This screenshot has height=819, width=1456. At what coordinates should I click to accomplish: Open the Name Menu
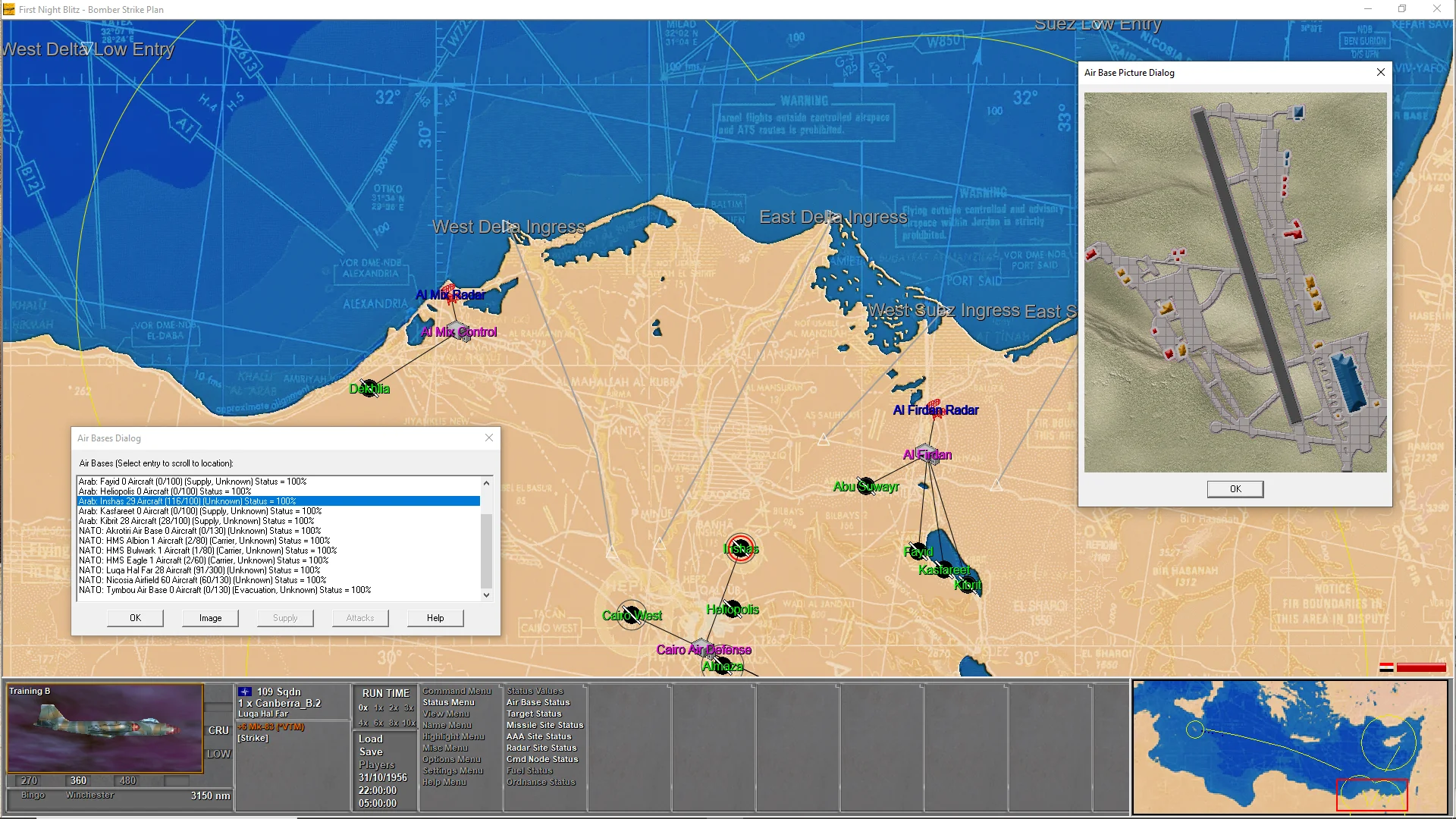447,725
